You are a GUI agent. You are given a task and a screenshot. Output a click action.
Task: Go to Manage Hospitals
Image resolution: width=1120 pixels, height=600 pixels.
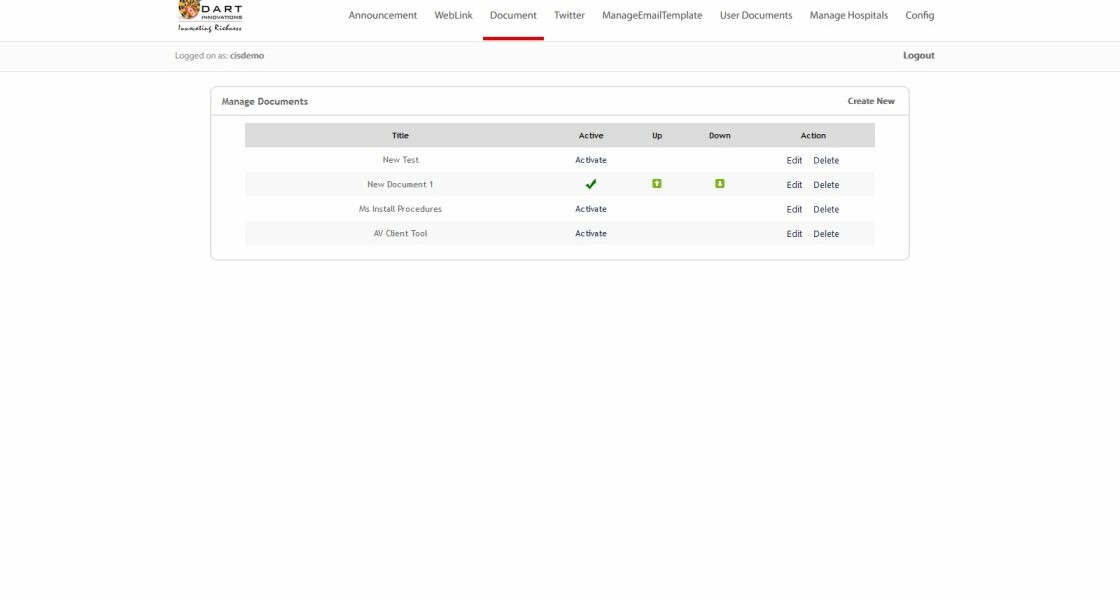pos(849,16)
